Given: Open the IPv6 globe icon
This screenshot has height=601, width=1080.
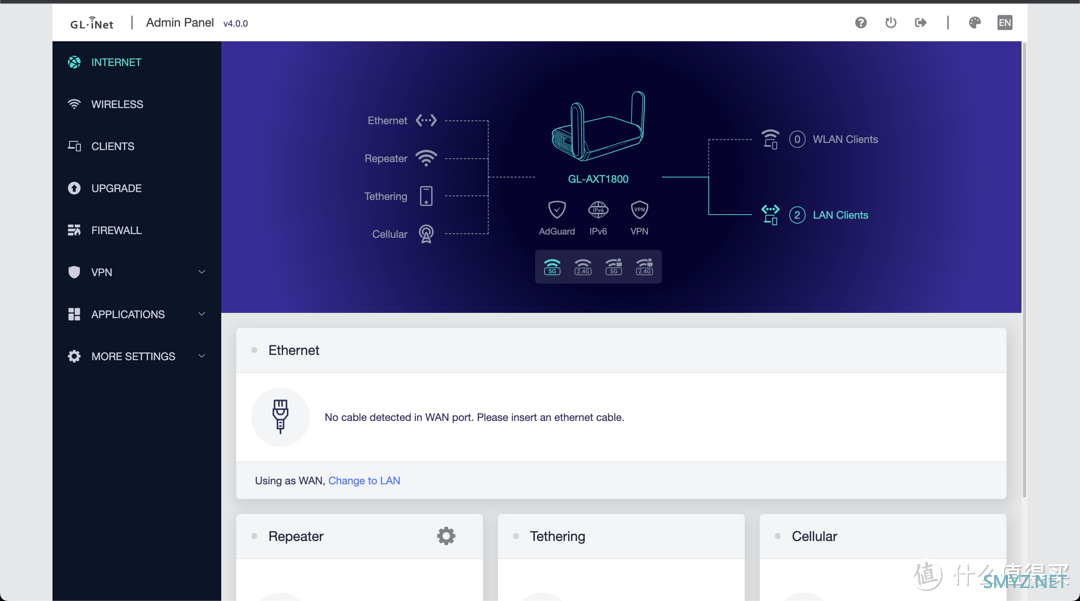Looking at the screenshot, I should (x=598, y=210).
